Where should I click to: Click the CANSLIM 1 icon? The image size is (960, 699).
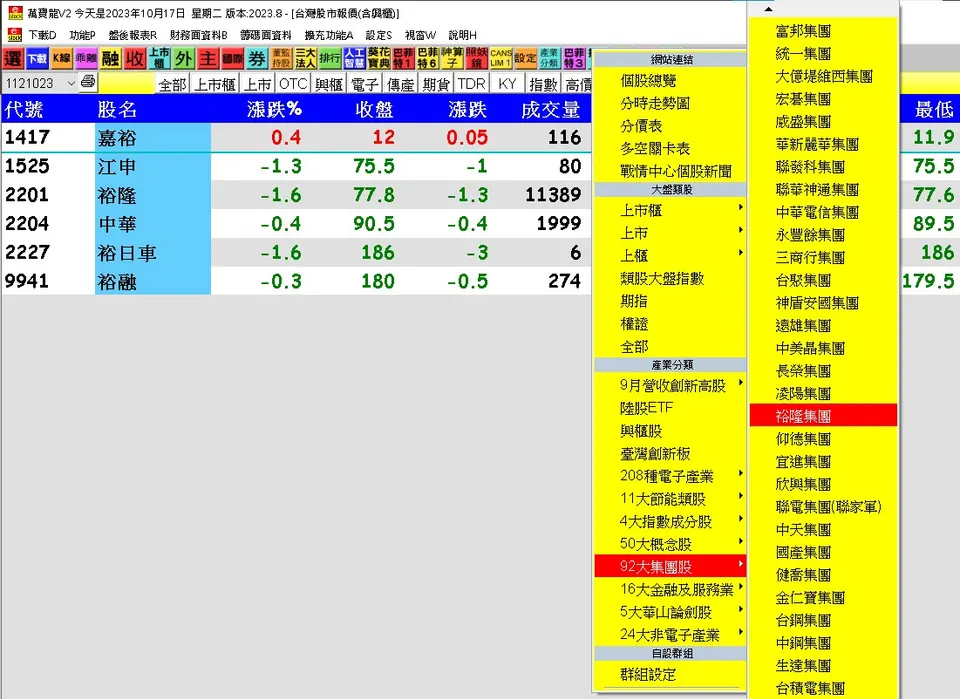tap(501, 59)
